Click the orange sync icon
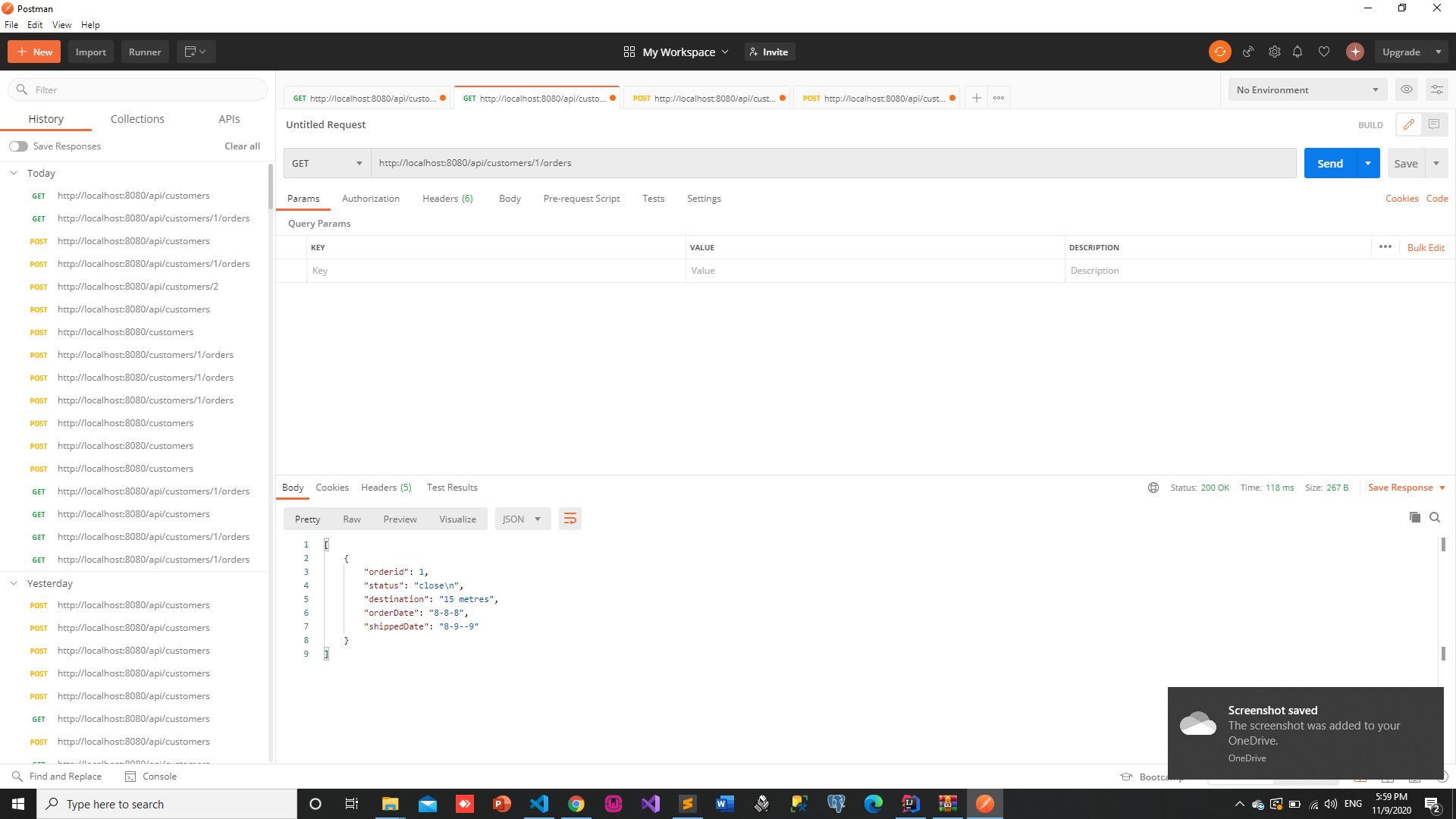Image resolution: width=1456 pixels, height=819 pixels. (x=1219, y=51)
